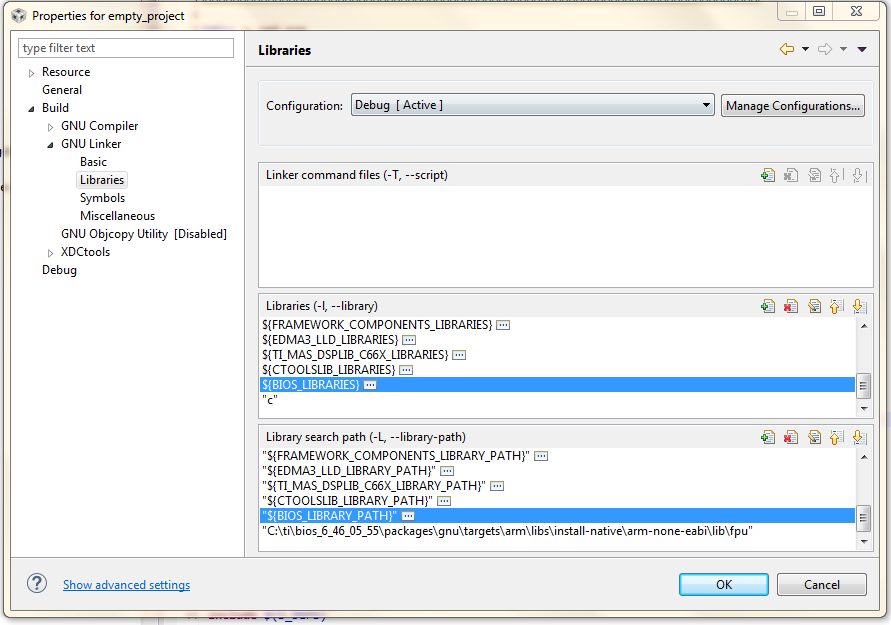Click scrollbar thumb in Libraries list
This screenshot has width=891, height=625.
click(864, 386)
